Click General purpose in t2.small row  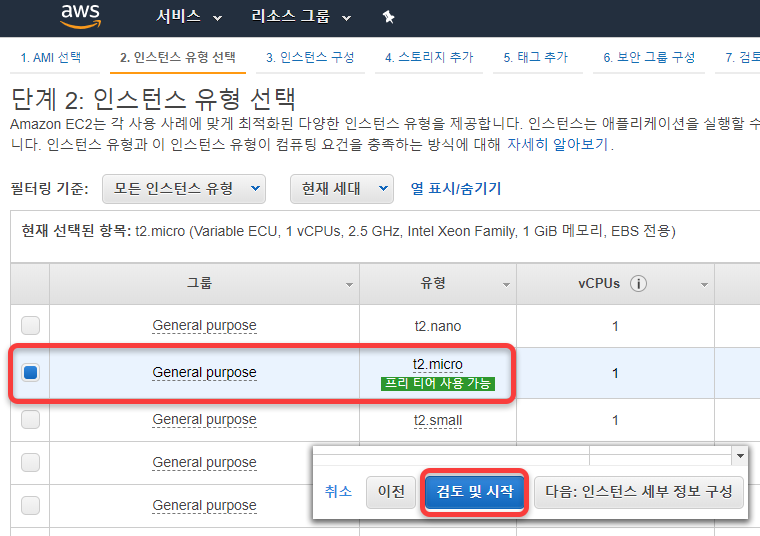(x=204, y=419)
